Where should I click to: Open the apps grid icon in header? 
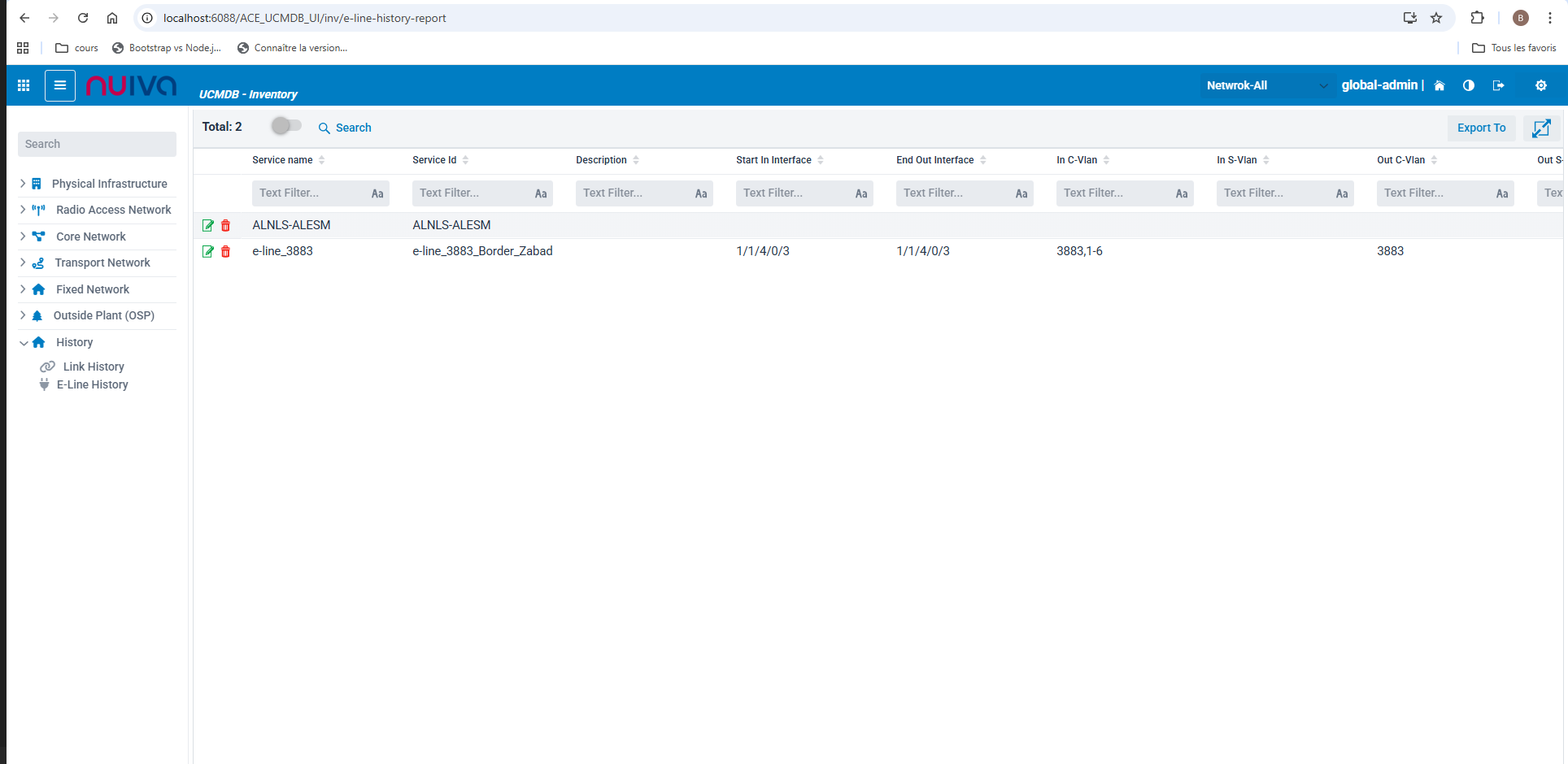[x=24, y=85]
